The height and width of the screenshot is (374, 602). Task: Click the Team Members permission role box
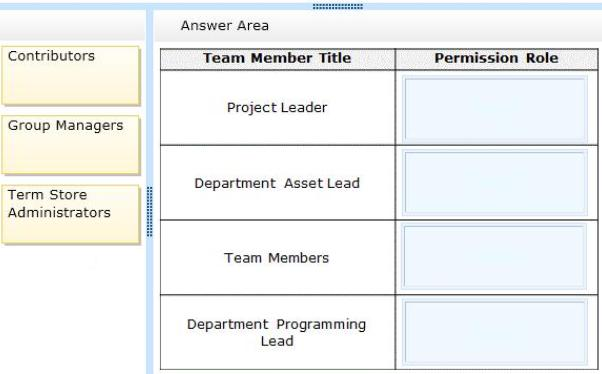[x=495, y=257]
